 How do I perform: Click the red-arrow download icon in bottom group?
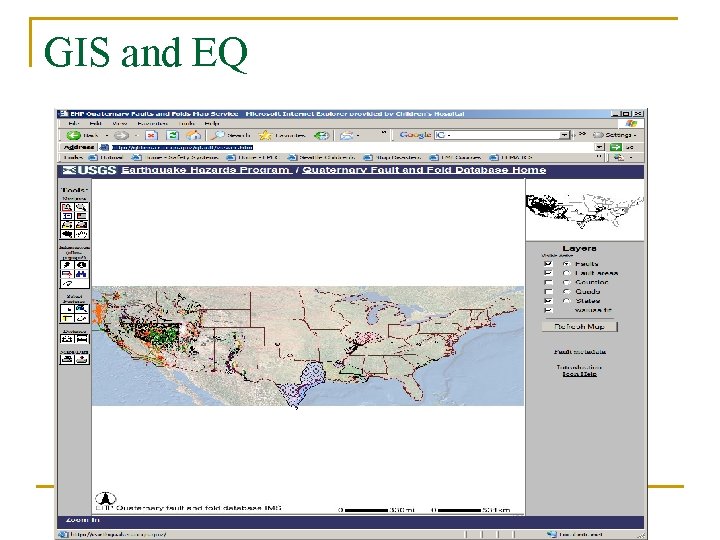pyautogui.click(x=82, y=359)
